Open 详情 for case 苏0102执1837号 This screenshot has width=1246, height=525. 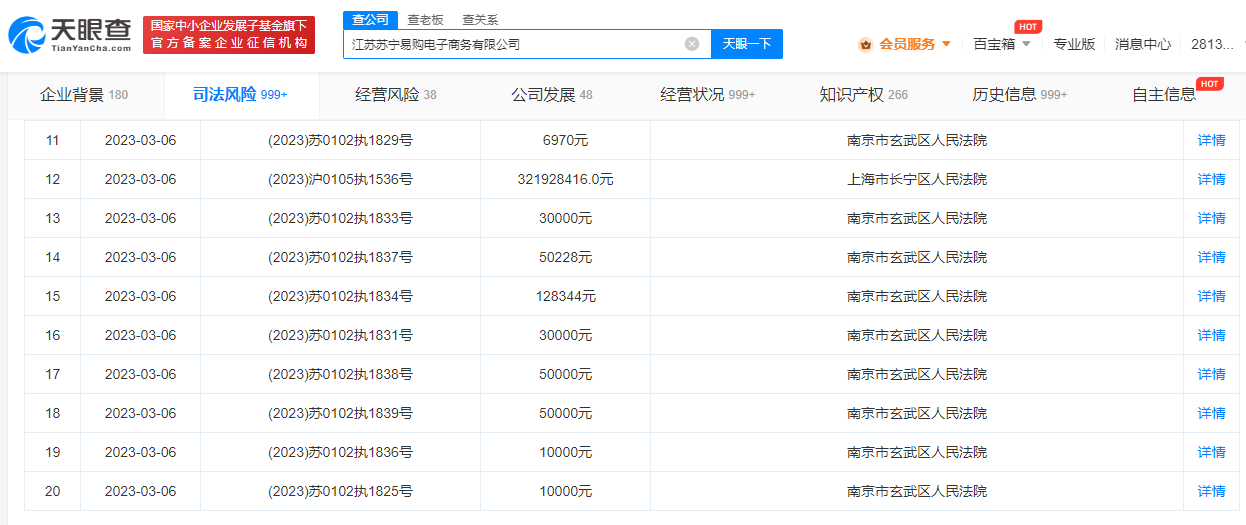pyautogui.click(x=1211, y=257)
